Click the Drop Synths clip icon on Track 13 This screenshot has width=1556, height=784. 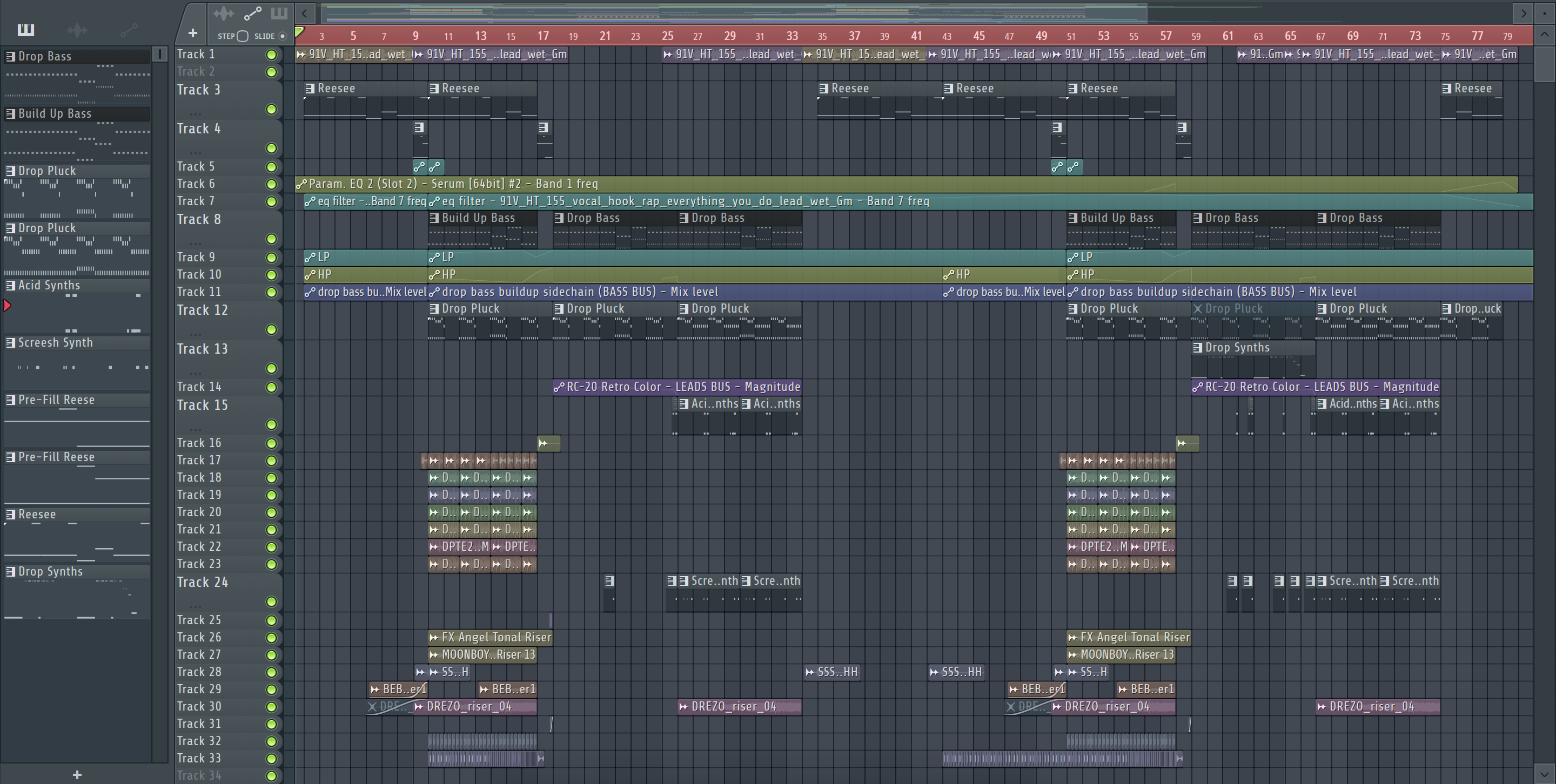tap(1197, 348)
